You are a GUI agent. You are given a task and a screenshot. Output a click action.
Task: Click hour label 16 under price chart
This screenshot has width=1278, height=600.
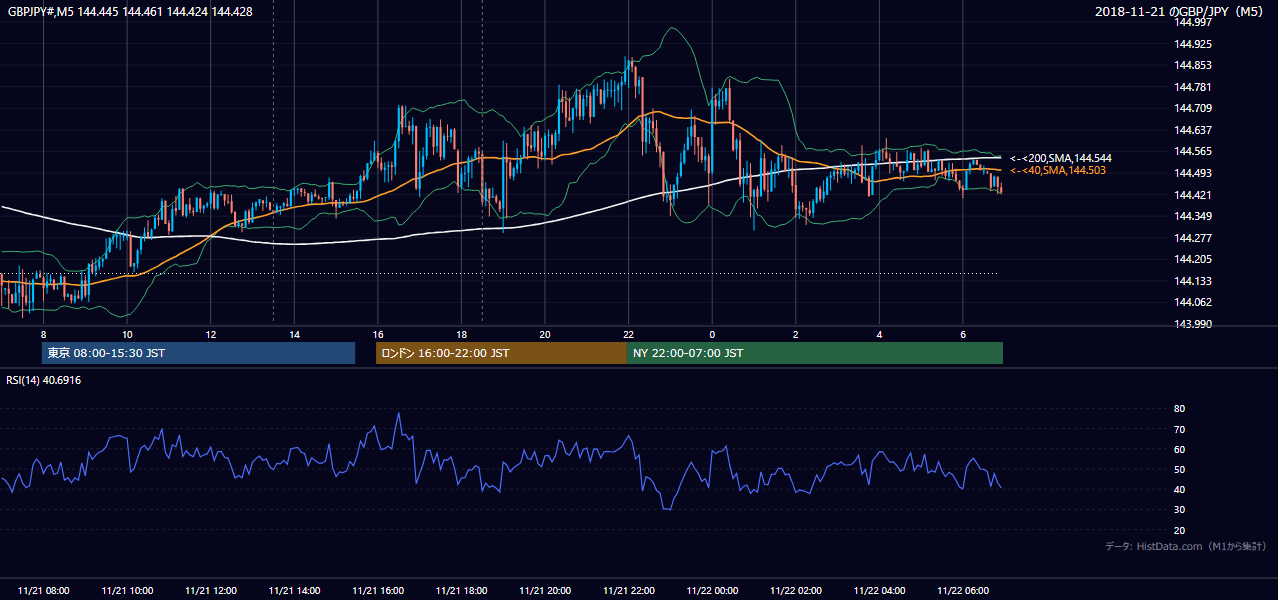click(x=378, y=334)
